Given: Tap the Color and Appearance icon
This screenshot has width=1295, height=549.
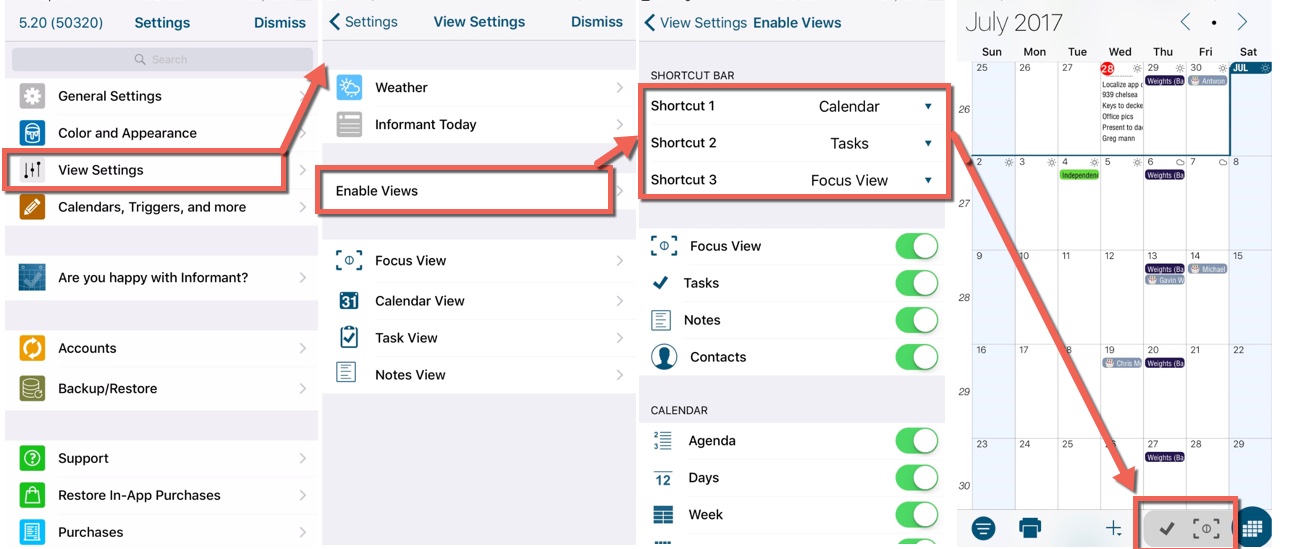Looking at the screenshot, I should coord(33,133).
